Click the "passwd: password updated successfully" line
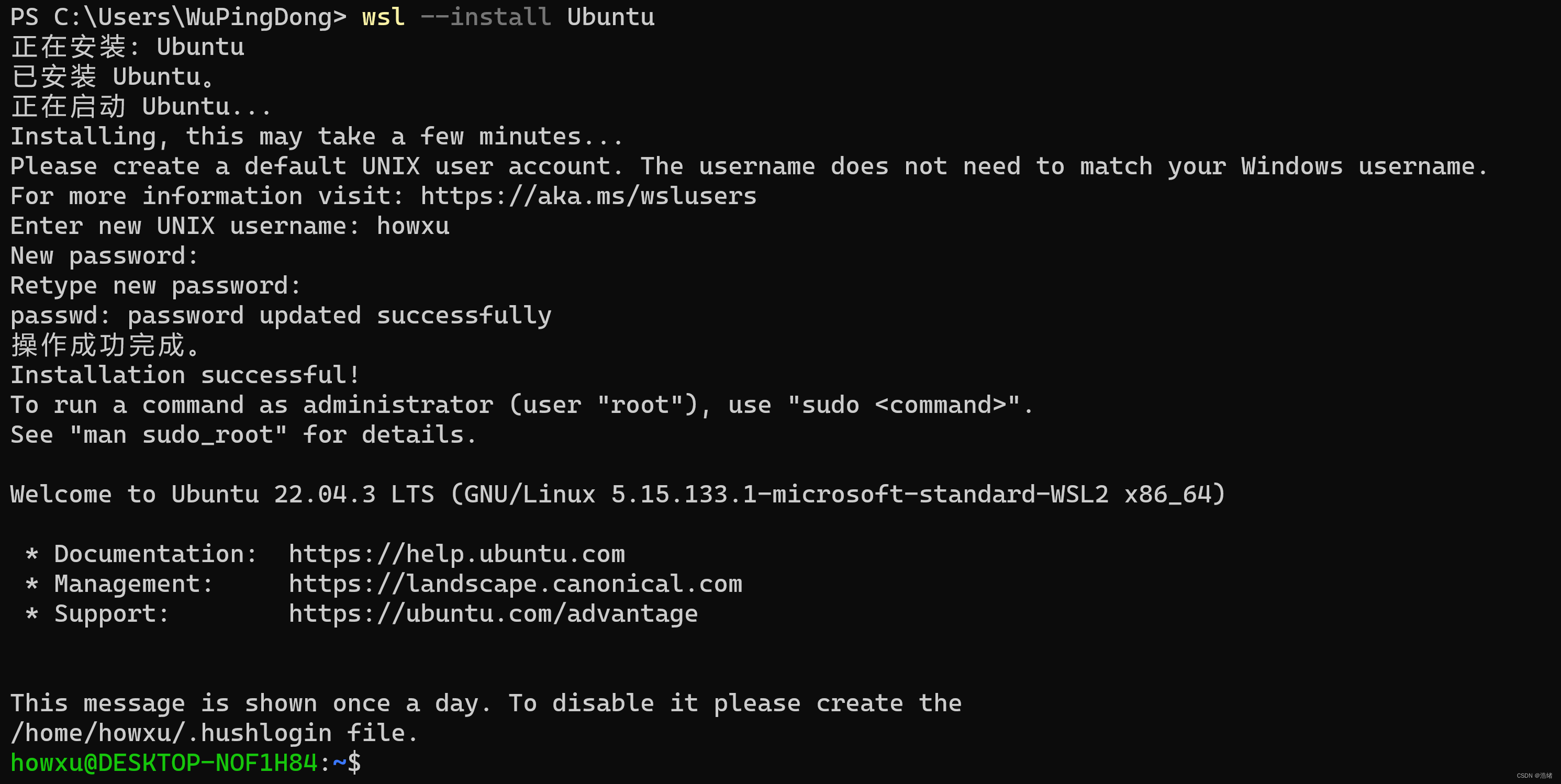1561x784 pixels. pos(281,316)
